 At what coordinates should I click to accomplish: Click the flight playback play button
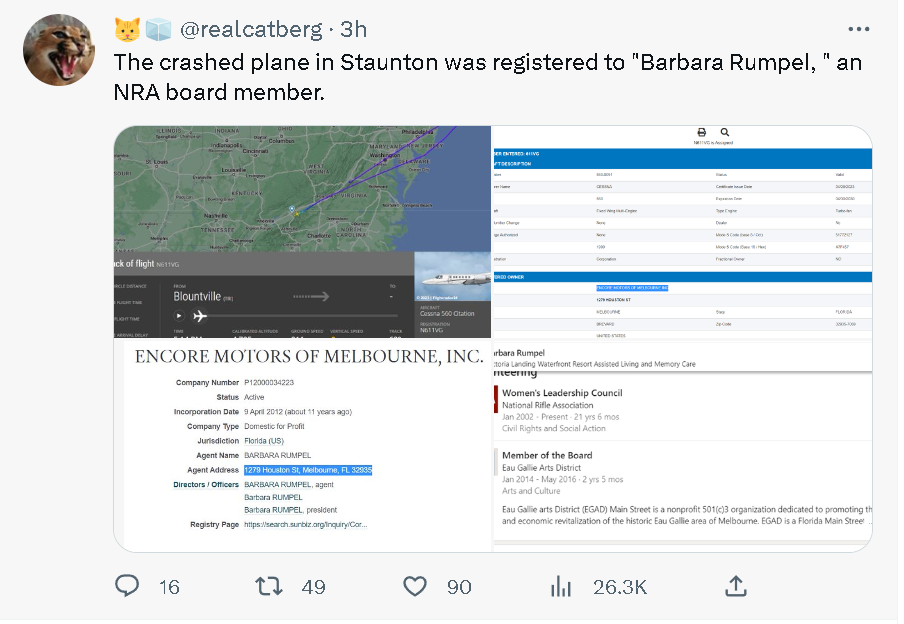click(x=179, y=316)
